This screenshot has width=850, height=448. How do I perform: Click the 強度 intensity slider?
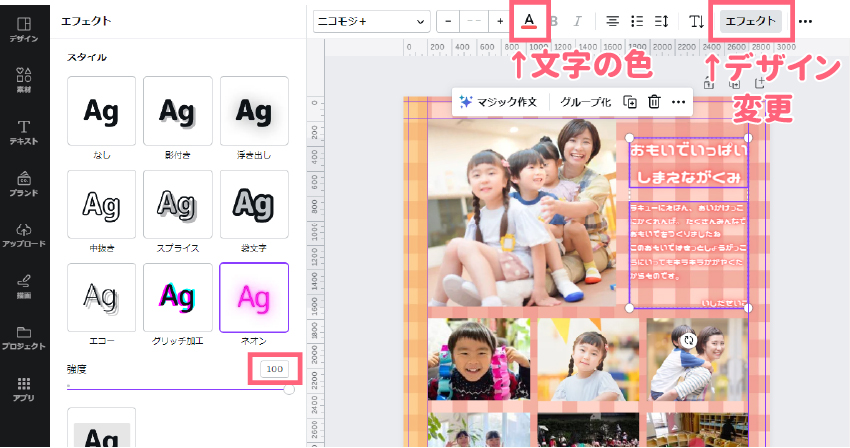tap(180, 390)
